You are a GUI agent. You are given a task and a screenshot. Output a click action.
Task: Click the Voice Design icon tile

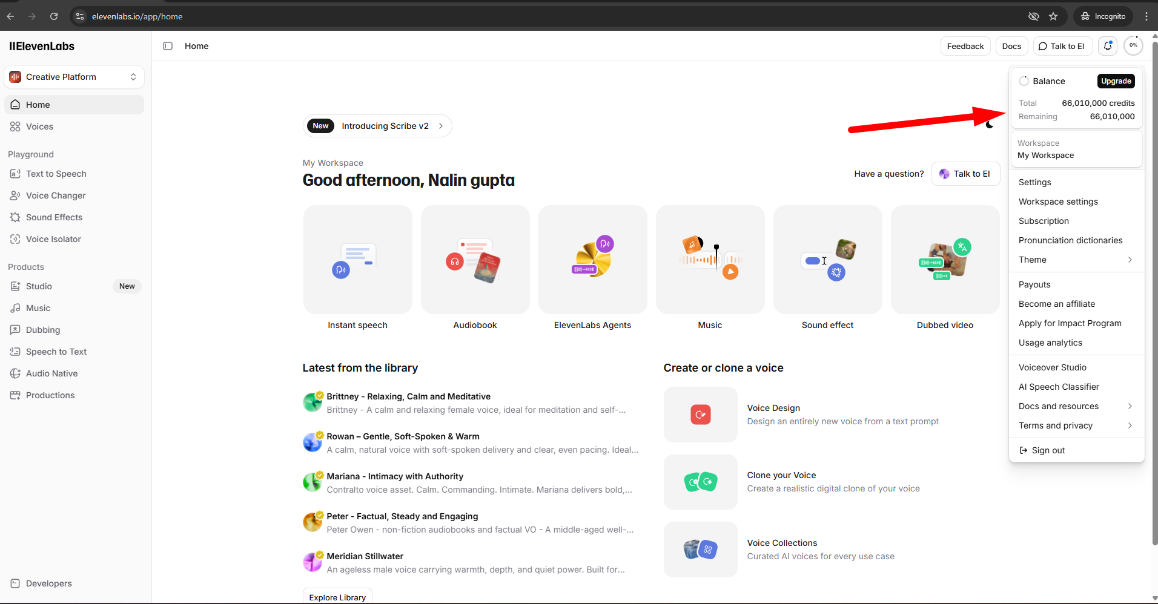point(700,415)
